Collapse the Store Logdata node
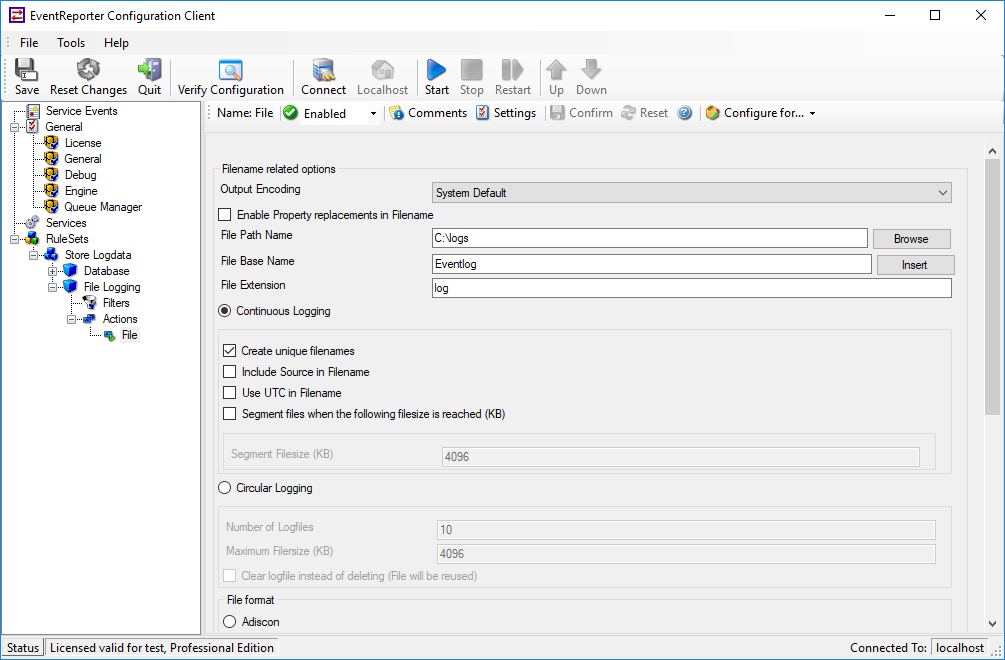This screenshot has height=660, width=1005. [33, 255]
